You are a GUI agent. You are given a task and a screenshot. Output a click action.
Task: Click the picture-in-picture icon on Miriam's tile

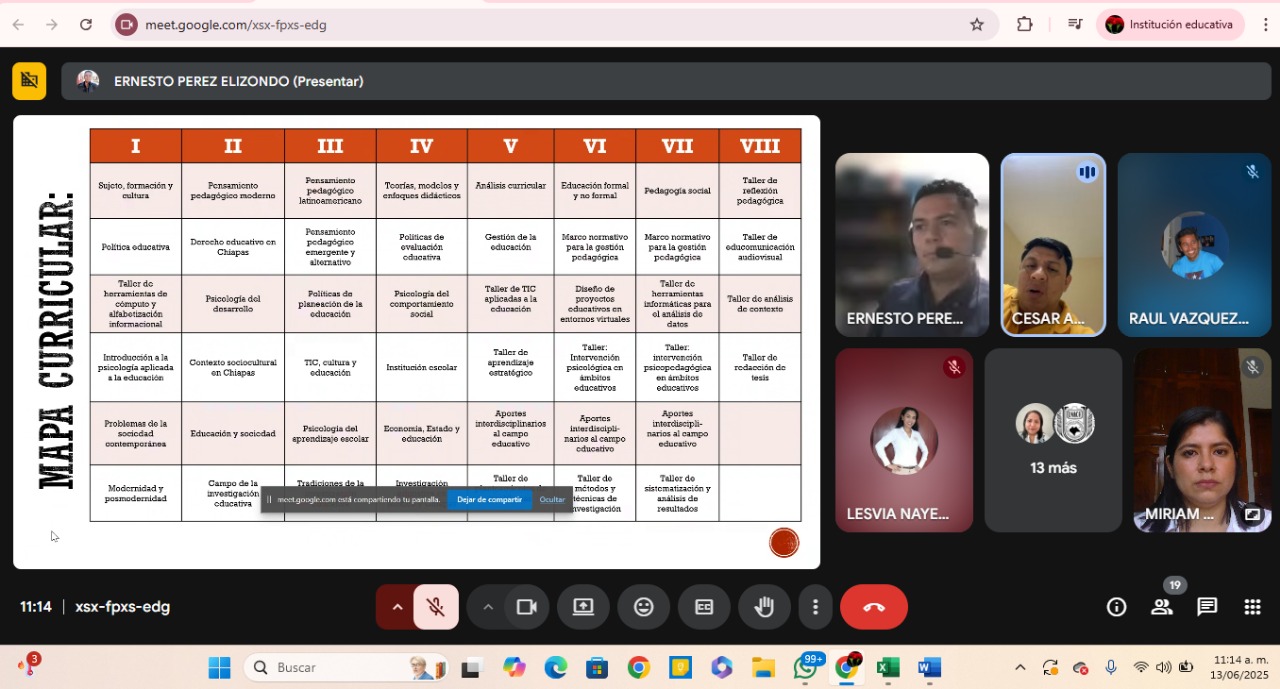pos(1252,514)
